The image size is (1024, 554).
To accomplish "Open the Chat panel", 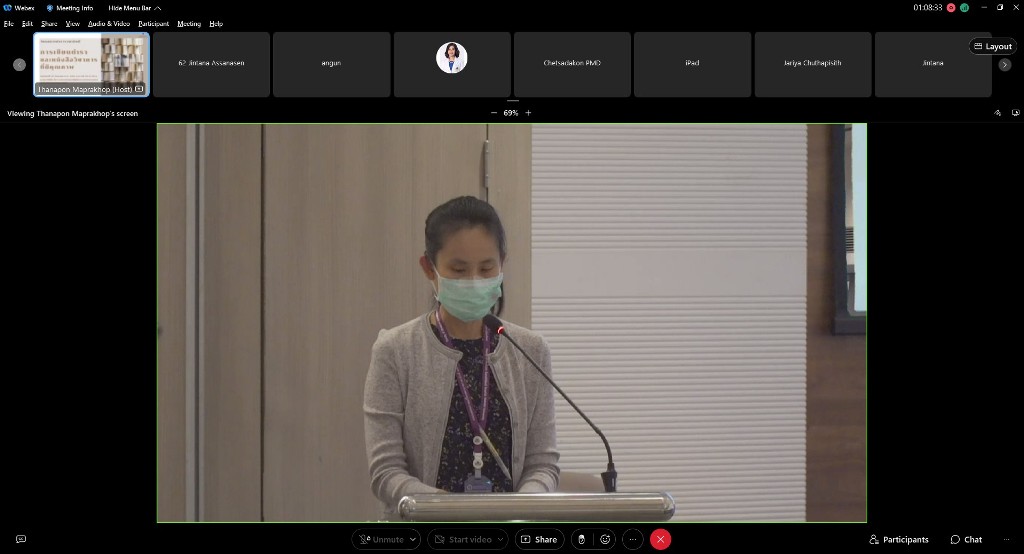I will [x=966, y=539].
